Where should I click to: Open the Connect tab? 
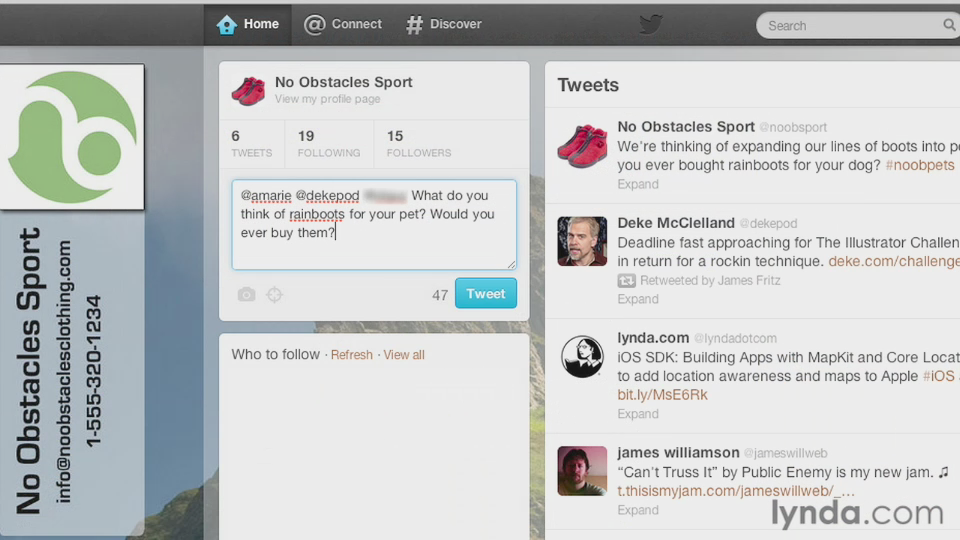pyautogui.click(x=343, y=24)
